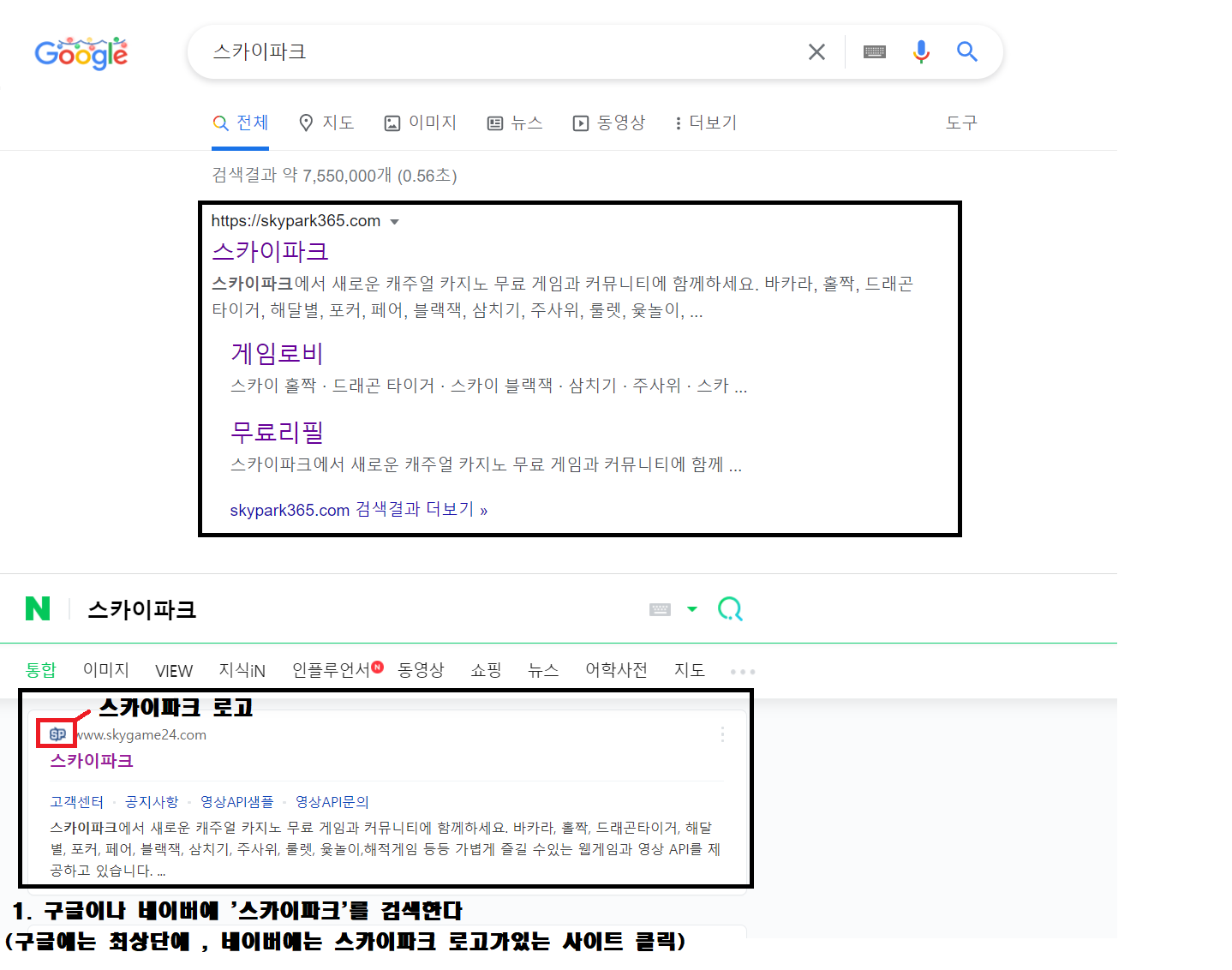Open the 게임로비 sitelink
Viewport: 1232px width, 970px height.
click(x=277, y=353)
